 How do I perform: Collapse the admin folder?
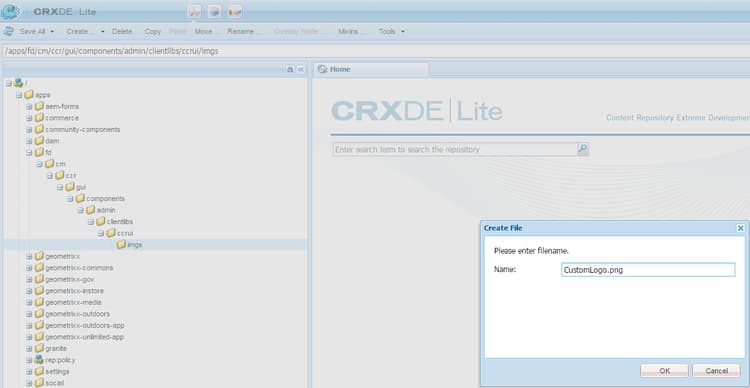pos(80,210)
